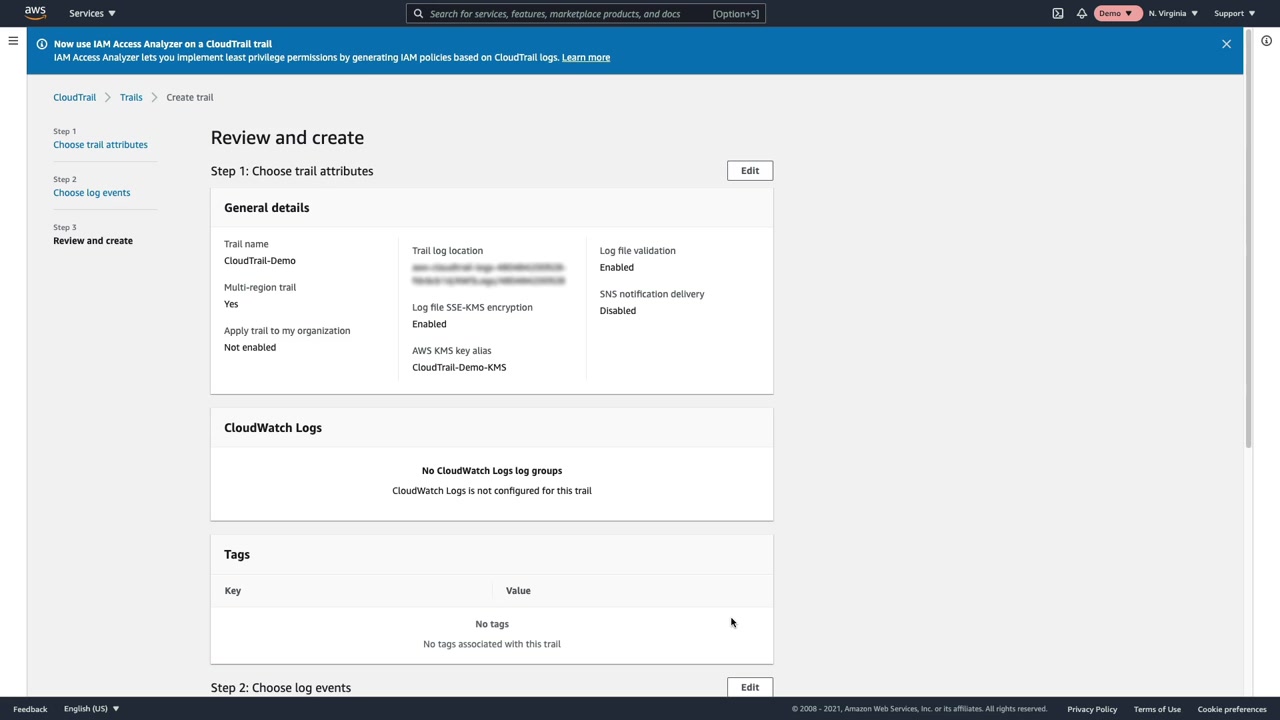Follow the Learn more link
This screenshot has width=1280, height=720.
tap(586, 58)
